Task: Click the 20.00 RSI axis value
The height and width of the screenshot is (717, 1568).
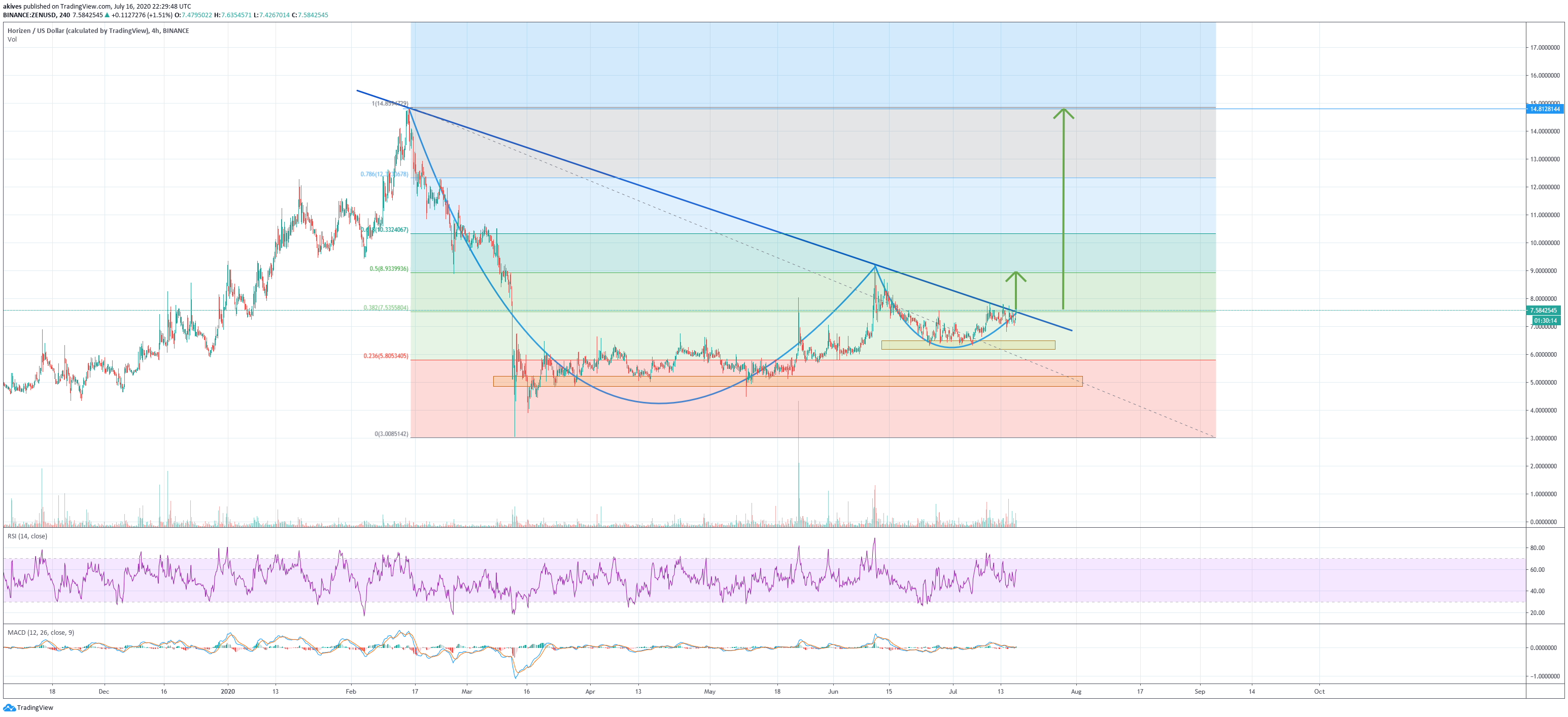Action: [x=1537, y=613]
